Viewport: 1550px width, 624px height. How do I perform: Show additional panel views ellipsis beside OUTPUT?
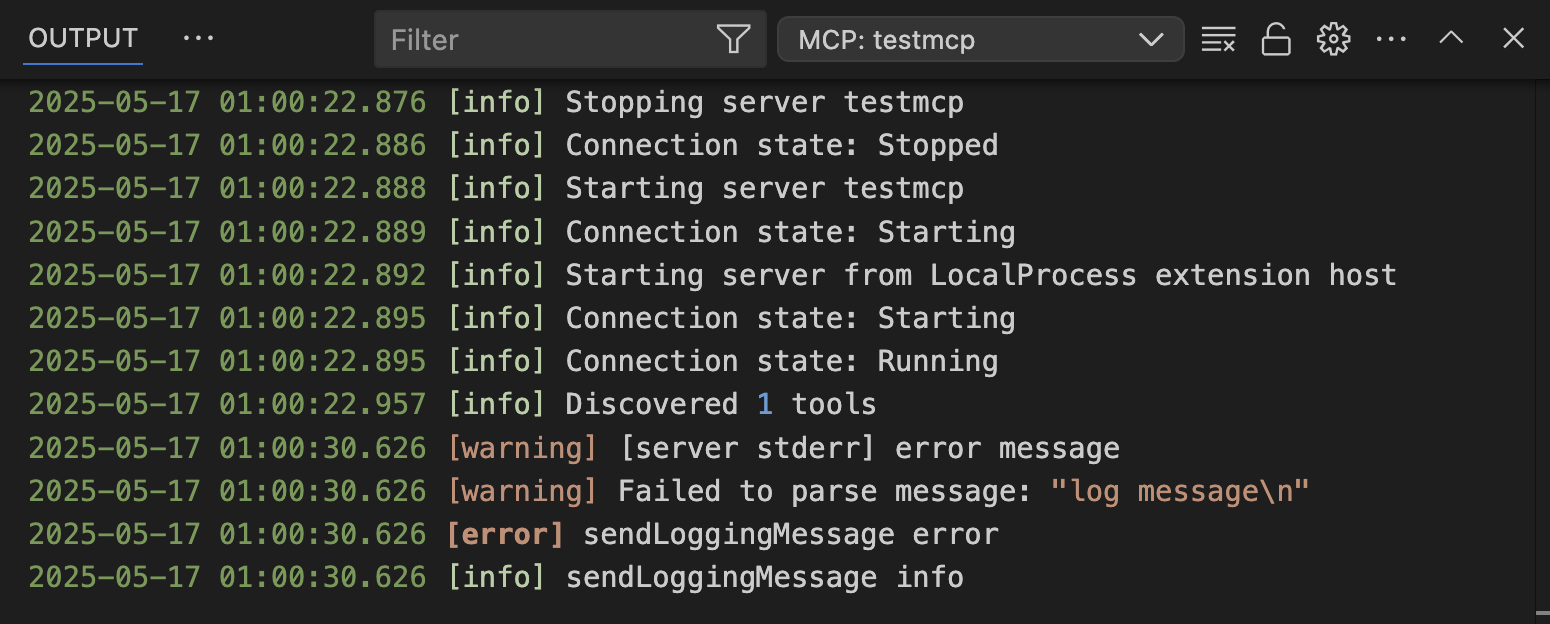pyautogui.click(x=199, y=39)
